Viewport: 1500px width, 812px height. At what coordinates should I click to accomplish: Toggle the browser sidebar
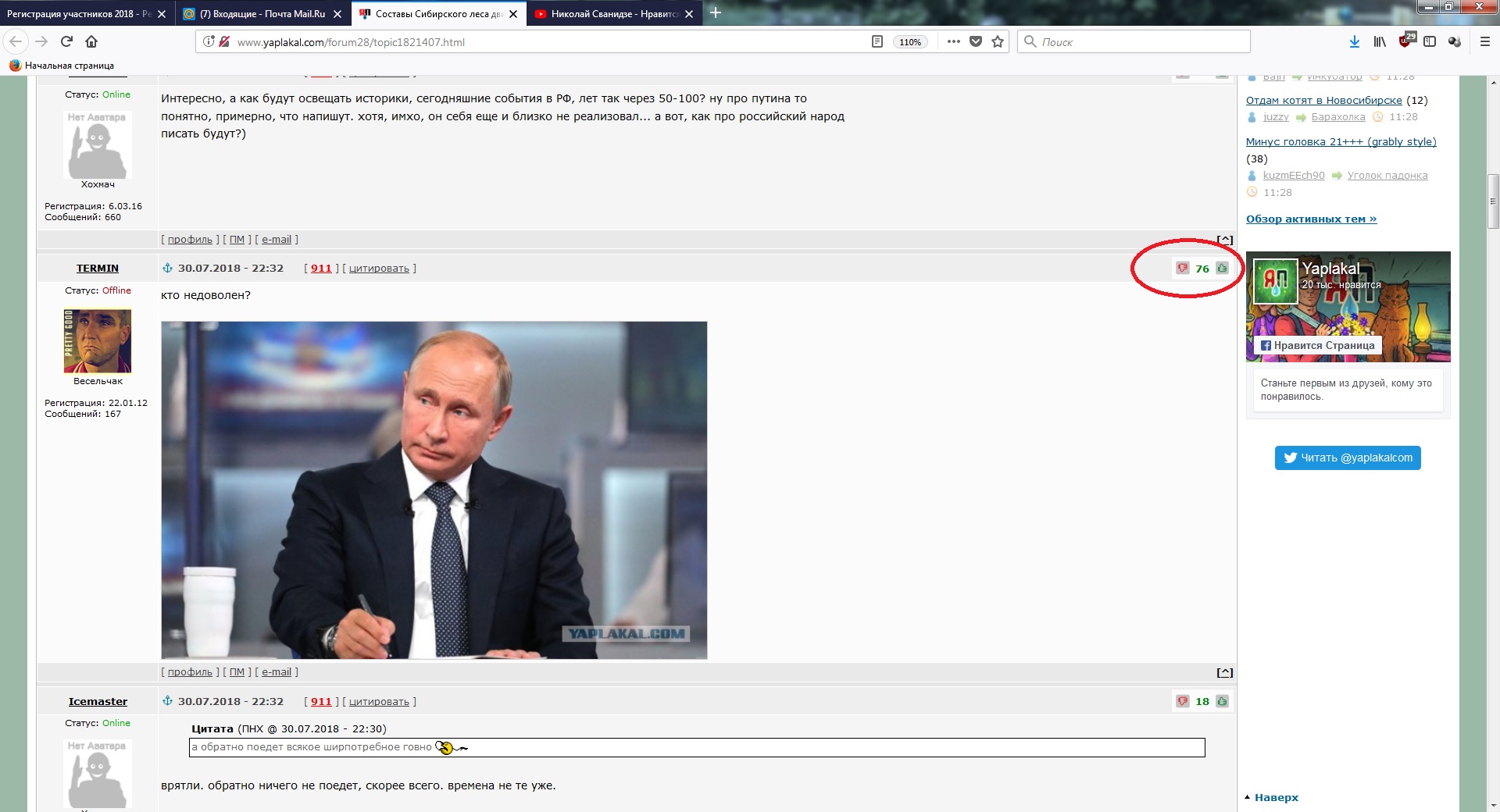pos(1430,41)
